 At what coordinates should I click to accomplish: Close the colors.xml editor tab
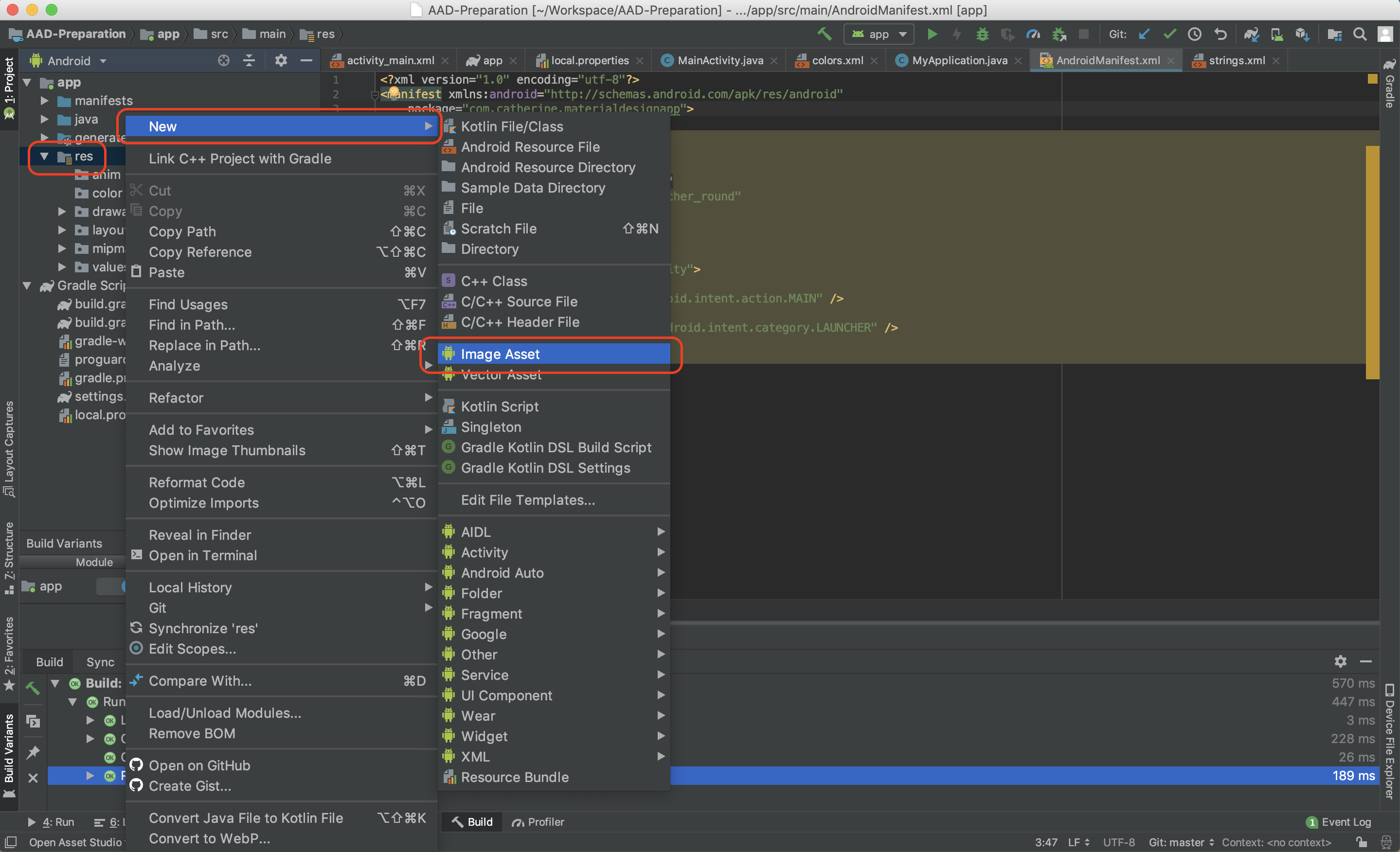pyautogui.click(x=874, y=61)
